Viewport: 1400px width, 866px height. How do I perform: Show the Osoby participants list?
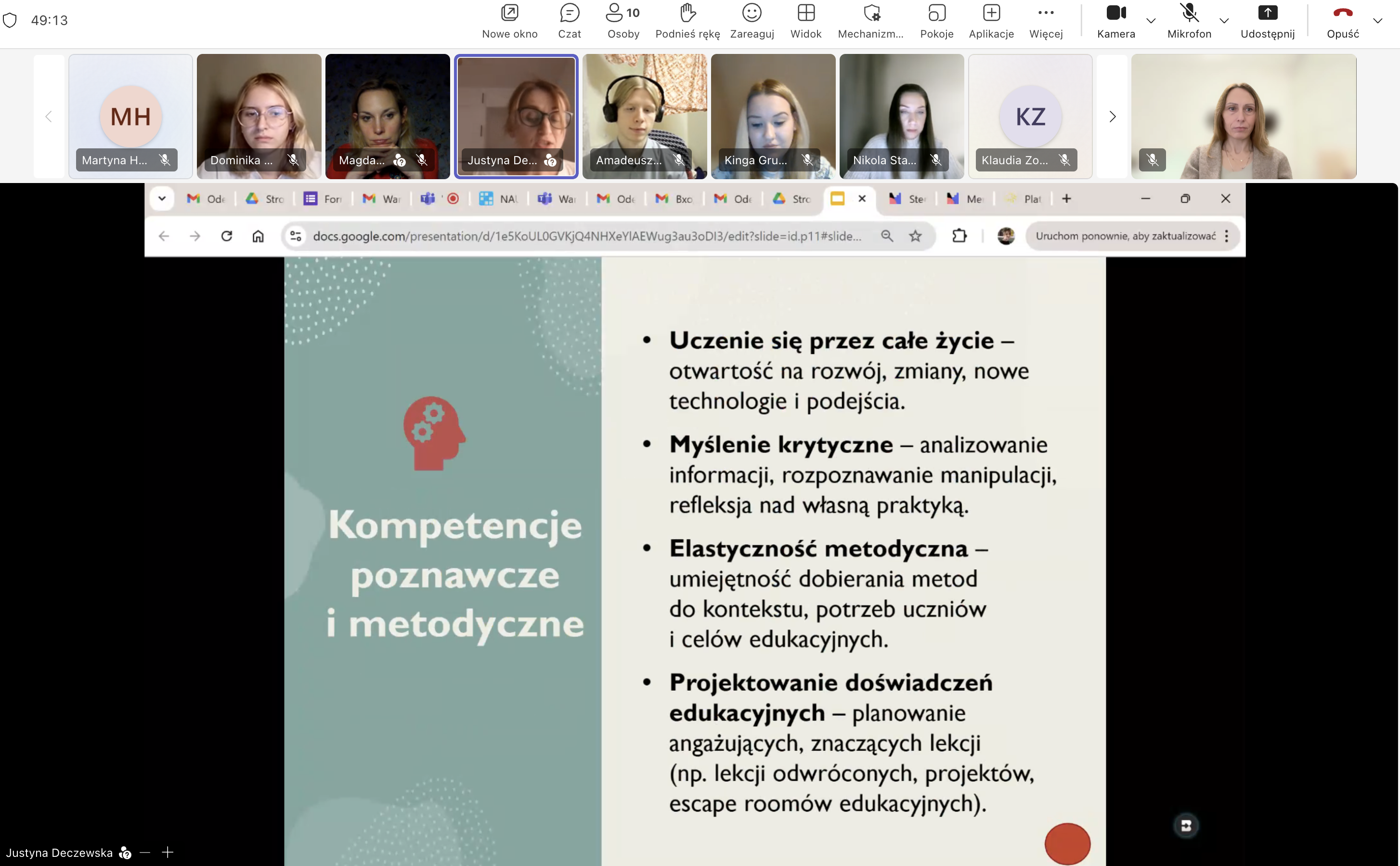[x=623, y=21]
